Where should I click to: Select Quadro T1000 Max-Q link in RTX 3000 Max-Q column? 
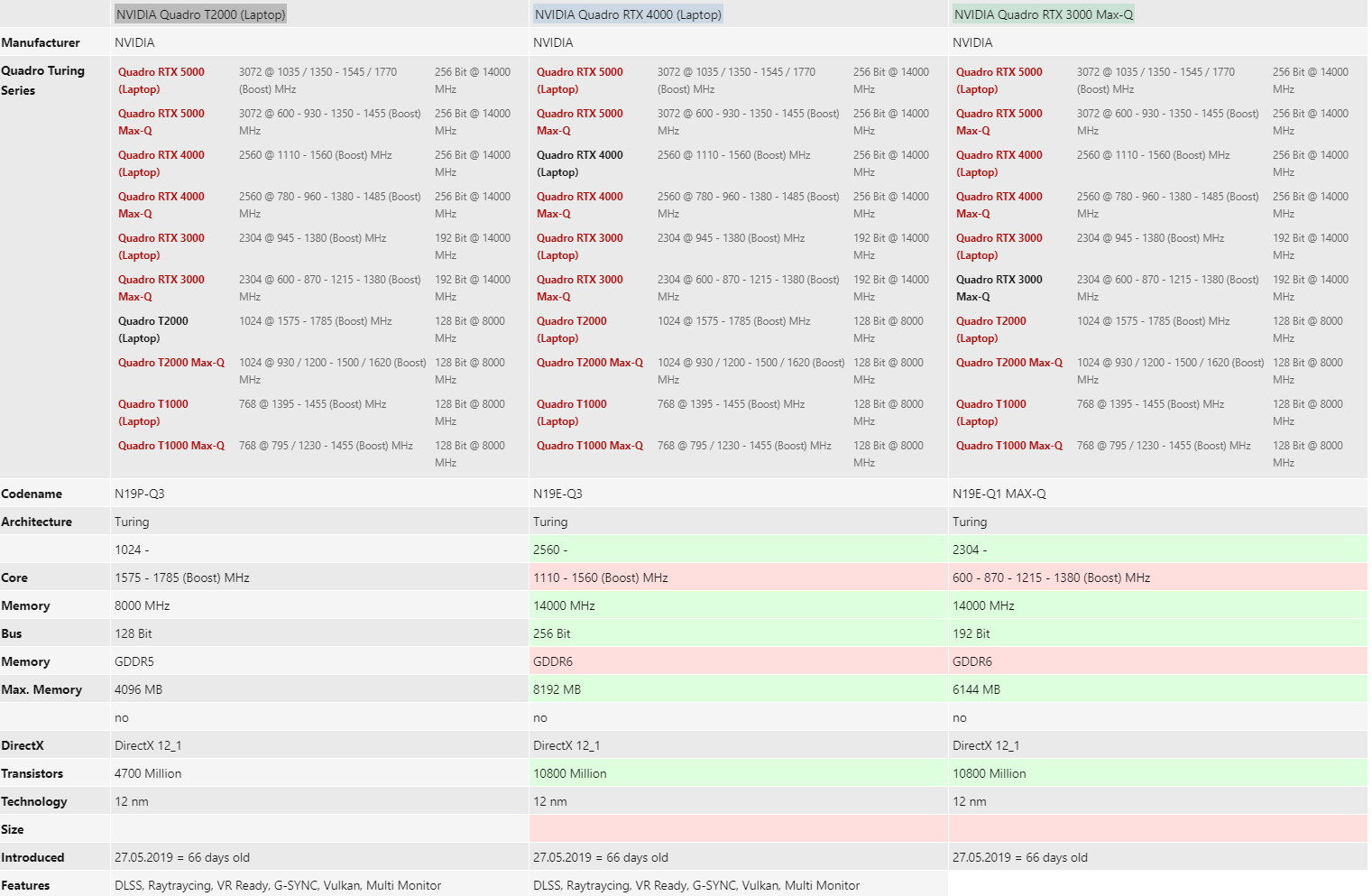(1008, 446)
